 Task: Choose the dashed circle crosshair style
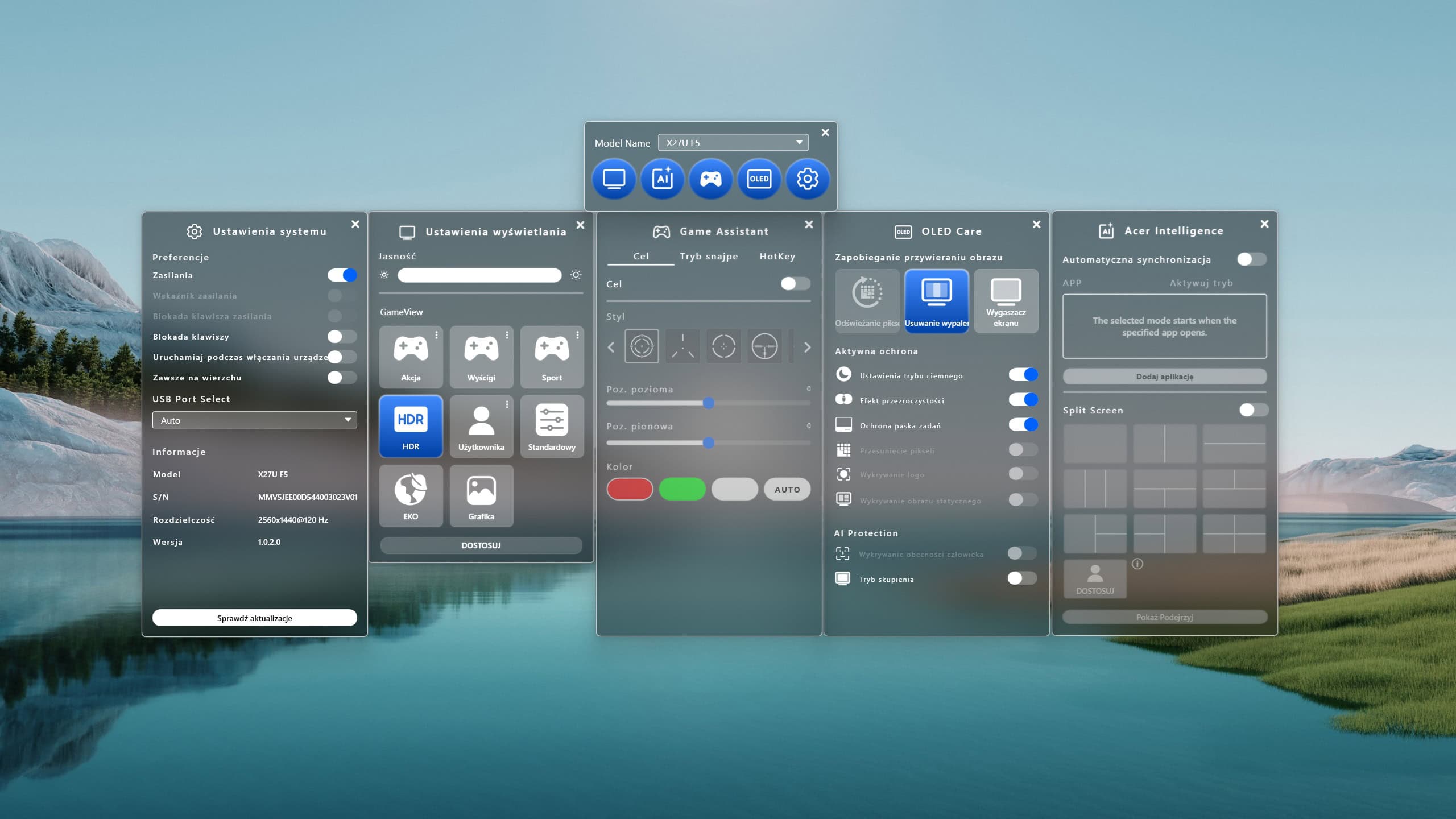(723, 346)
